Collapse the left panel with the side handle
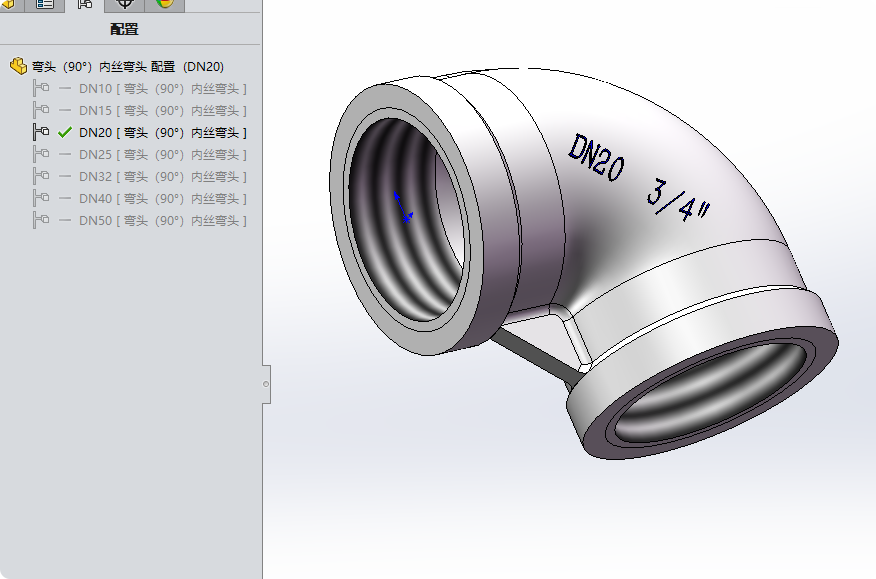 [x=266, y=384]
